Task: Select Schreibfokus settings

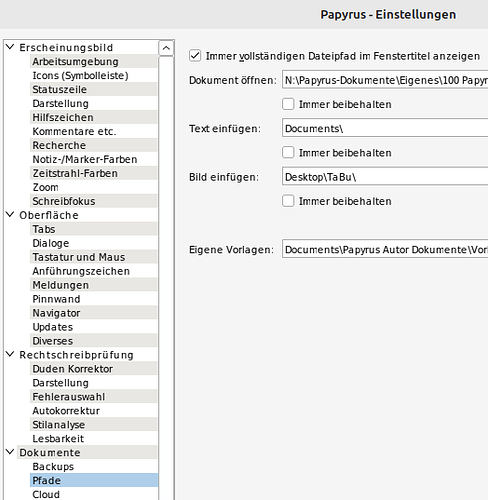Action: pyautogui.click(x=94, y=201)
